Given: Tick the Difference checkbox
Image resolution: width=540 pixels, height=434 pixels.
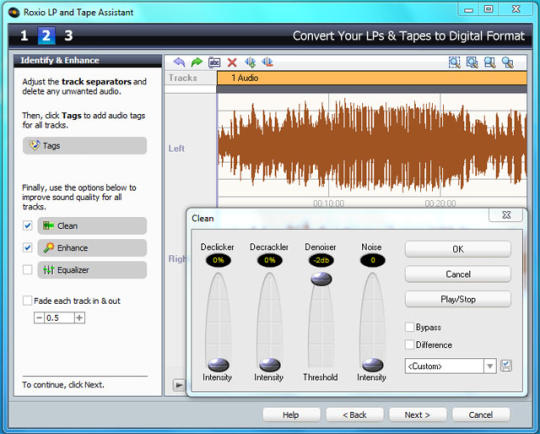Looking at the screenshot, I should pos(410,344).
